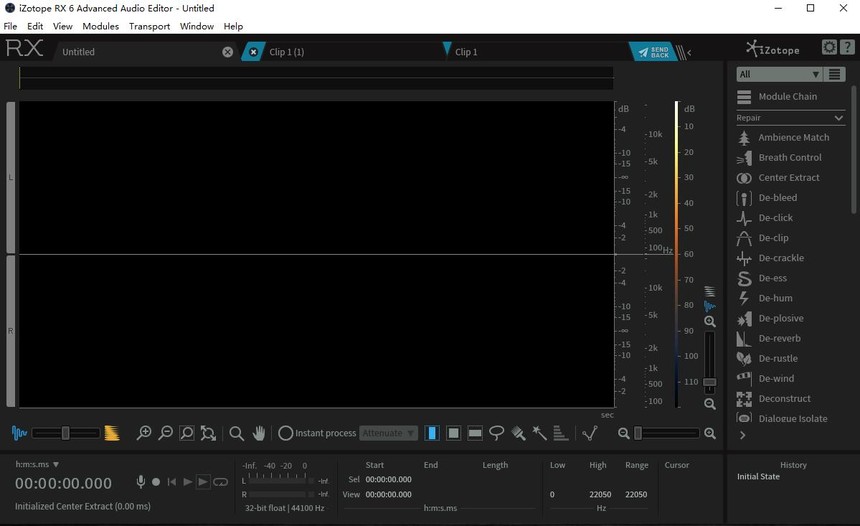Click horizontal zoom in magnifier near bottom slider
Screen dimensions: 860x526
pos(710,433)
